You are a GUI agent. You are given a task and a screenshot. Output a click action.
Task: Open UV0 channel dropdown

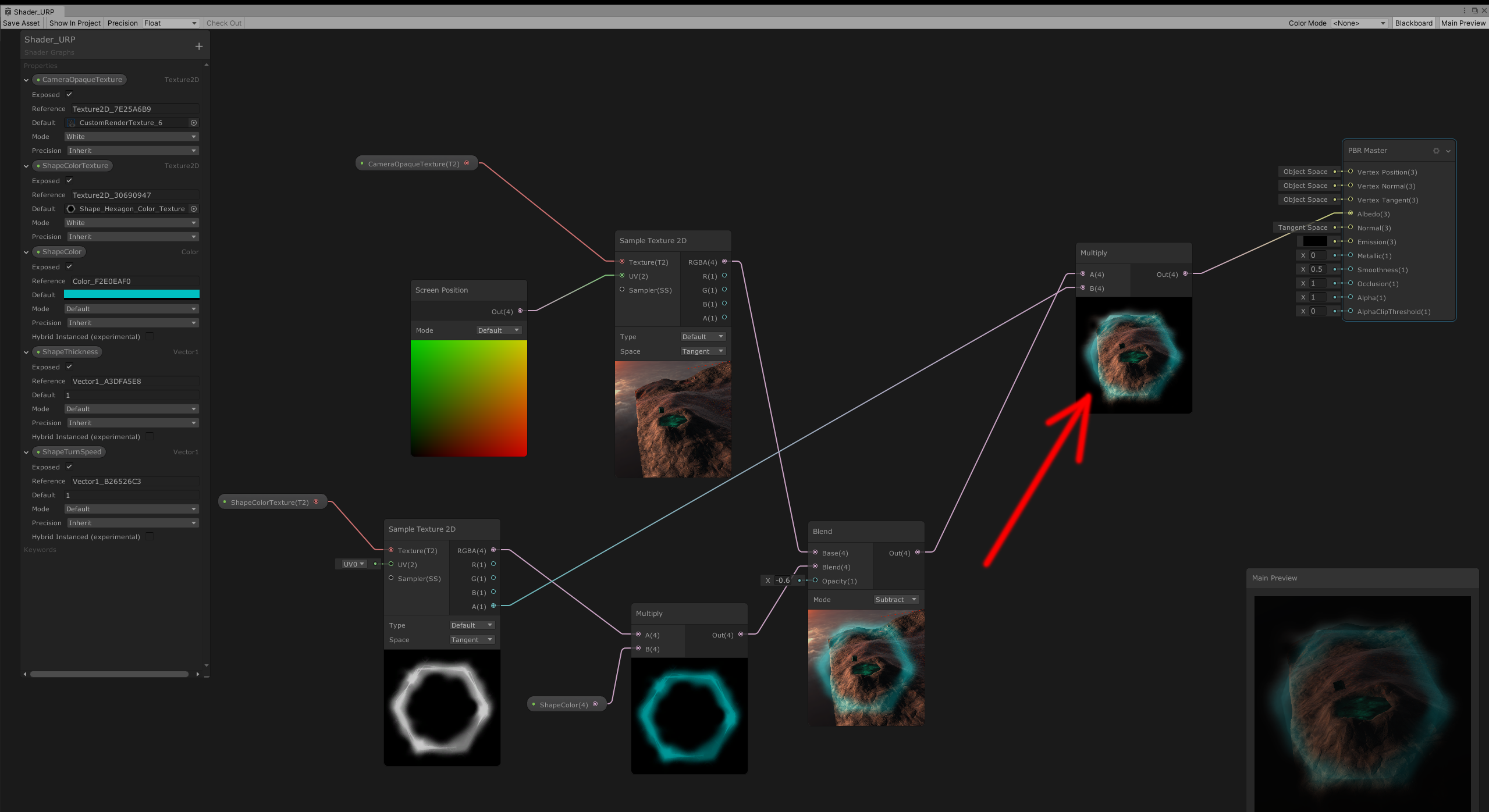tap(353, 564)
